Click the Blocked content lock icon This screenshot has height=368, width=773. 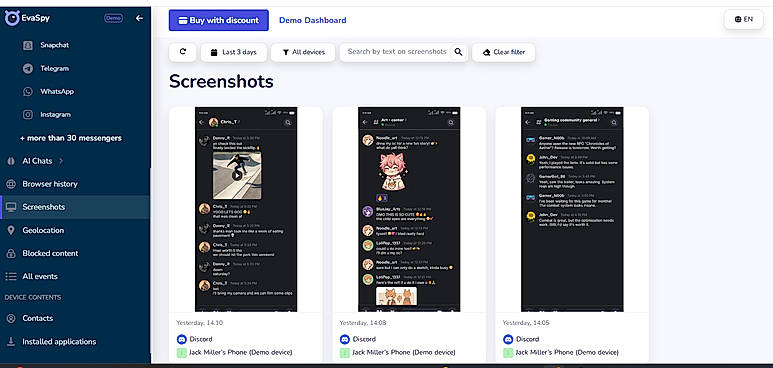pos(11,254)
